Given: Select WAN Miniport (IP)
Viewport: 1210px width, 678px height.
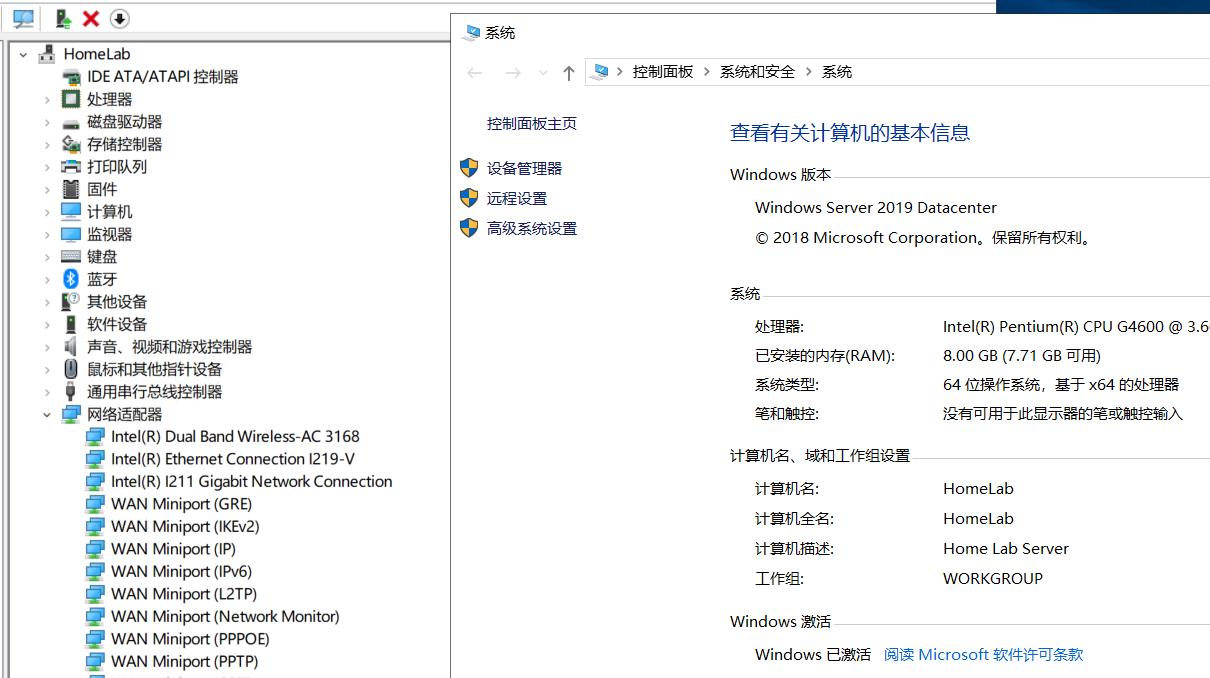Looking at the screenshot, I should [173, 549].
